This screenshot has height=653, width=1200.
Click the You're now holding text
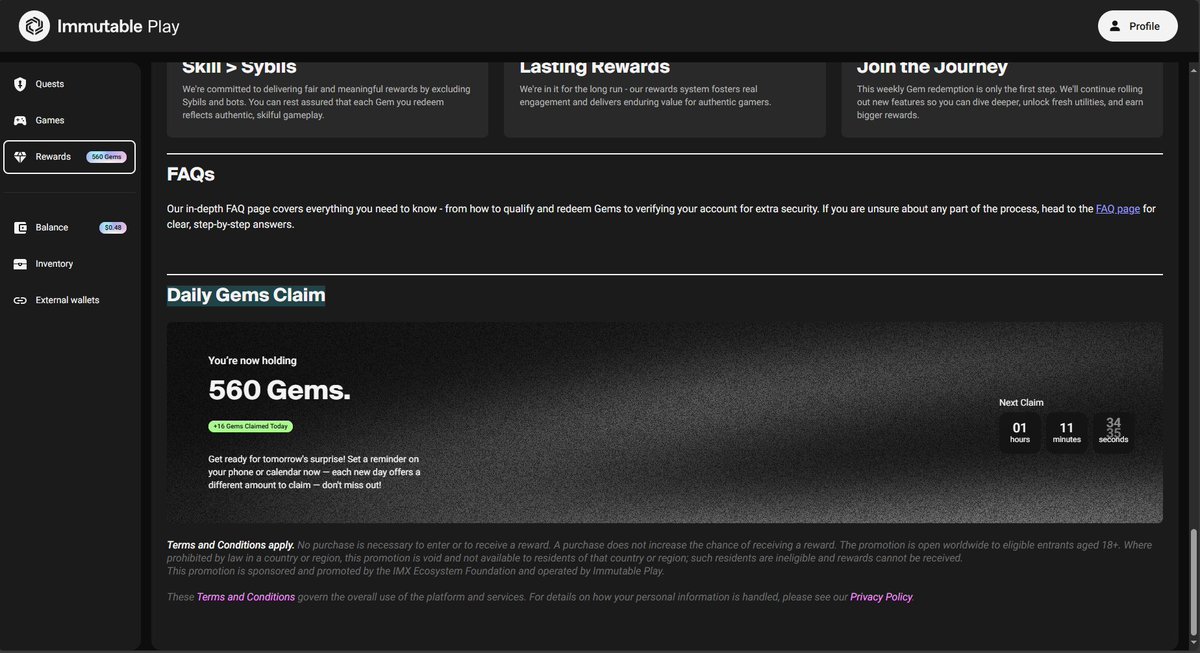252,361
